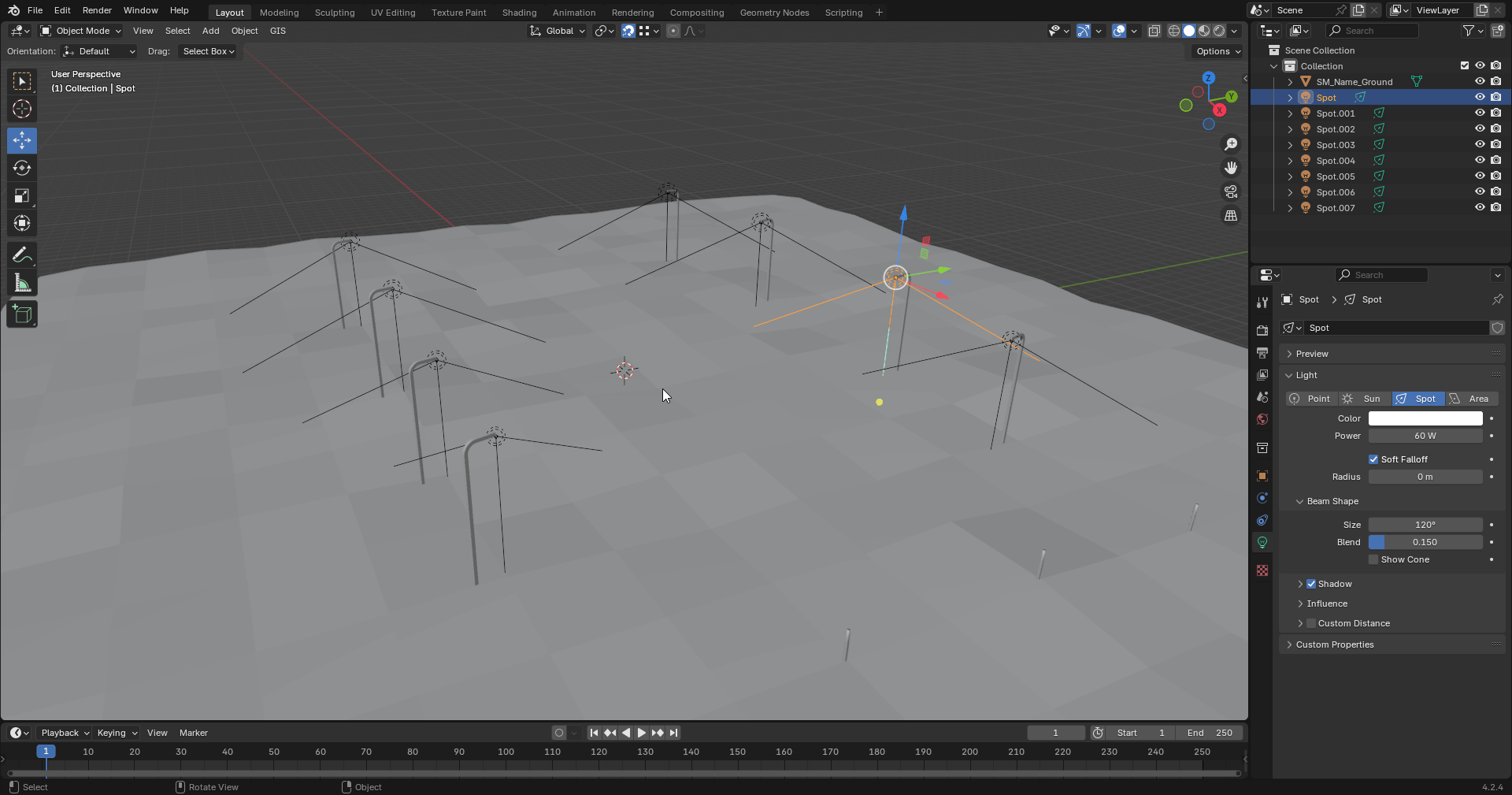Enable the Show Cone checkbox
The width and height of the screenshot is (1512, 795).
point(1373,559)
